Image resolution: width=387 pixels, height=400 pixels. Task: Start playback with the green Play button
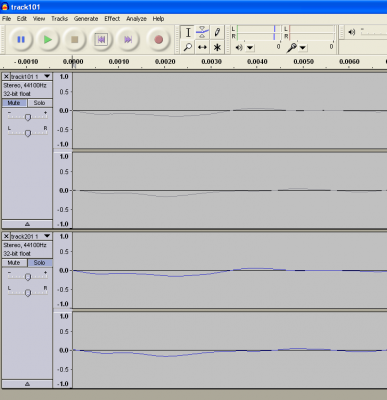coord(48,40)
